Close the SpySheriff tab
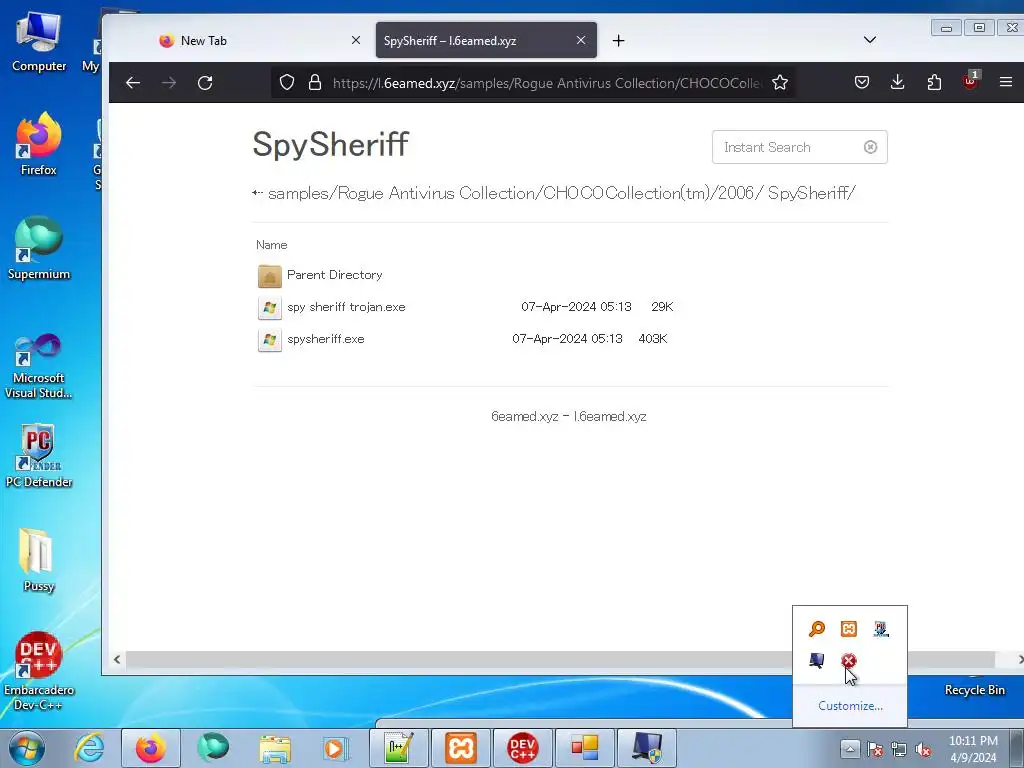The width and height of the screenshot is (1024, 768). [581, 40]
